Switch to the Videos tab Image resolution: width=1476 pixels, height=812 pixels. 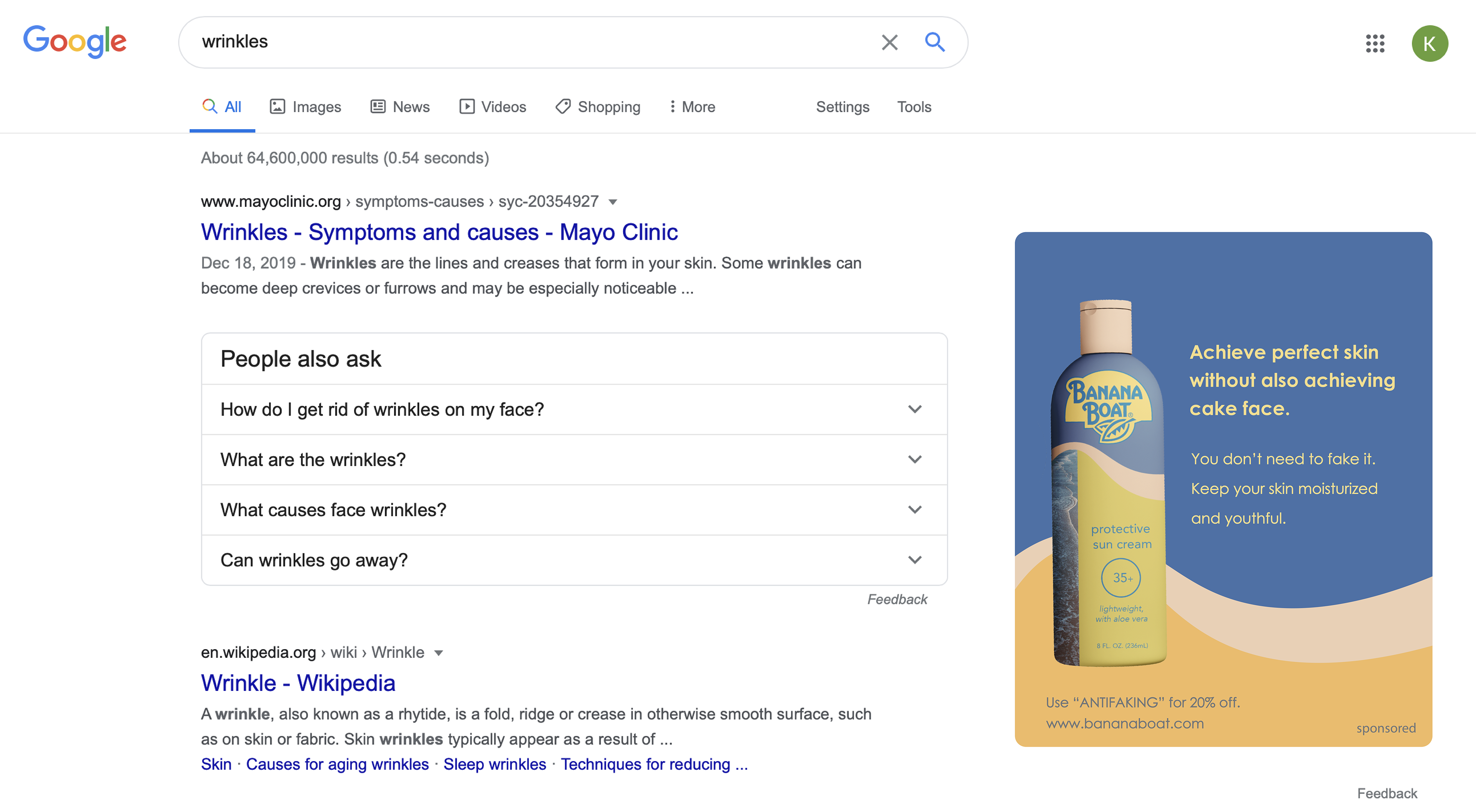click(493, 106)
